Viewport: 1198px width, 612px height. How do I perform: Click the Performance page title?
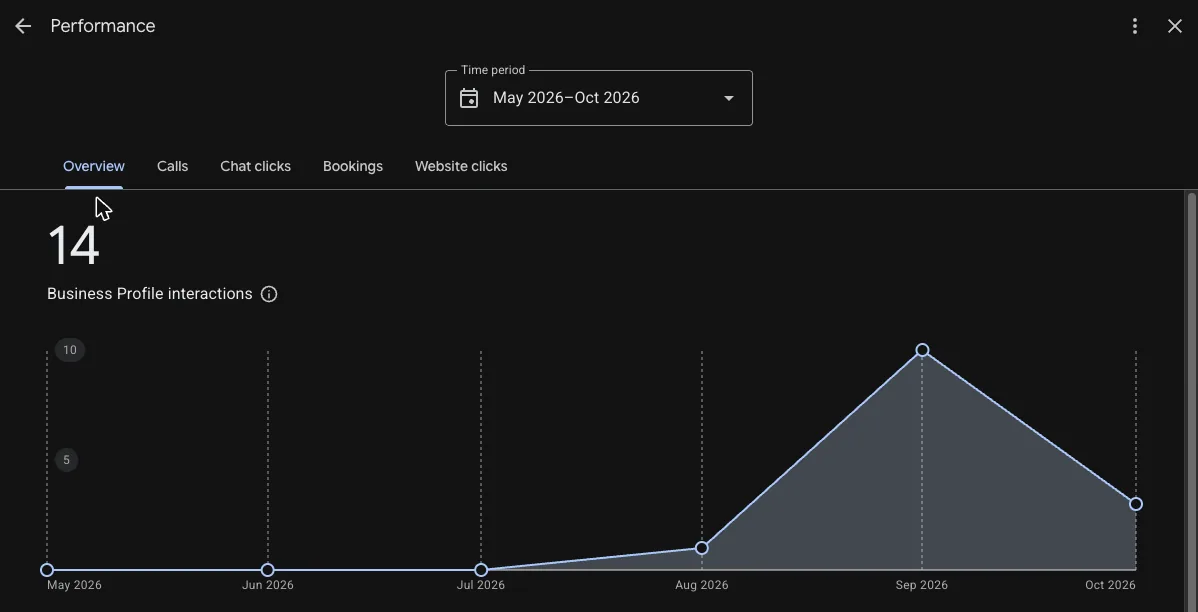(x=103, y=26)
